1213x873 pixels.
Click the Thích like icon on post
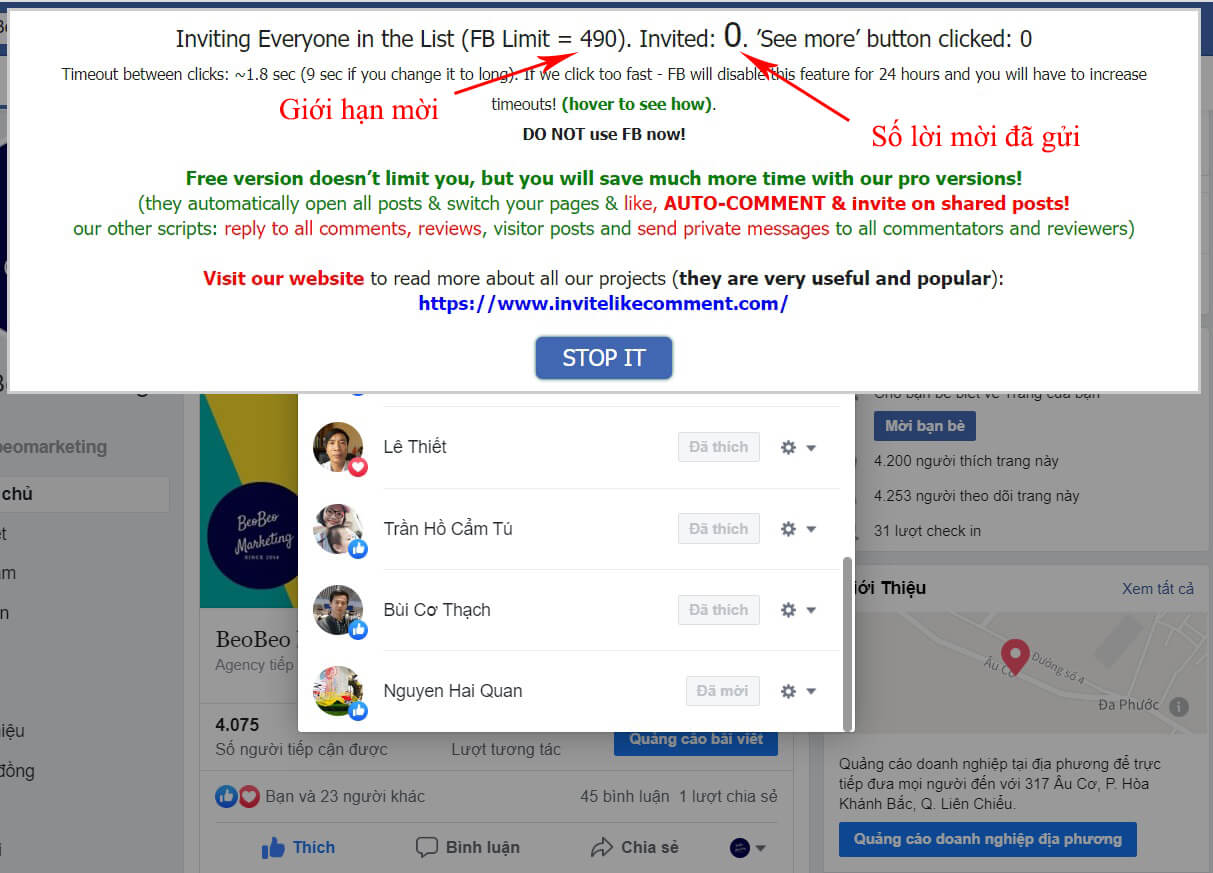pos(273,848)
